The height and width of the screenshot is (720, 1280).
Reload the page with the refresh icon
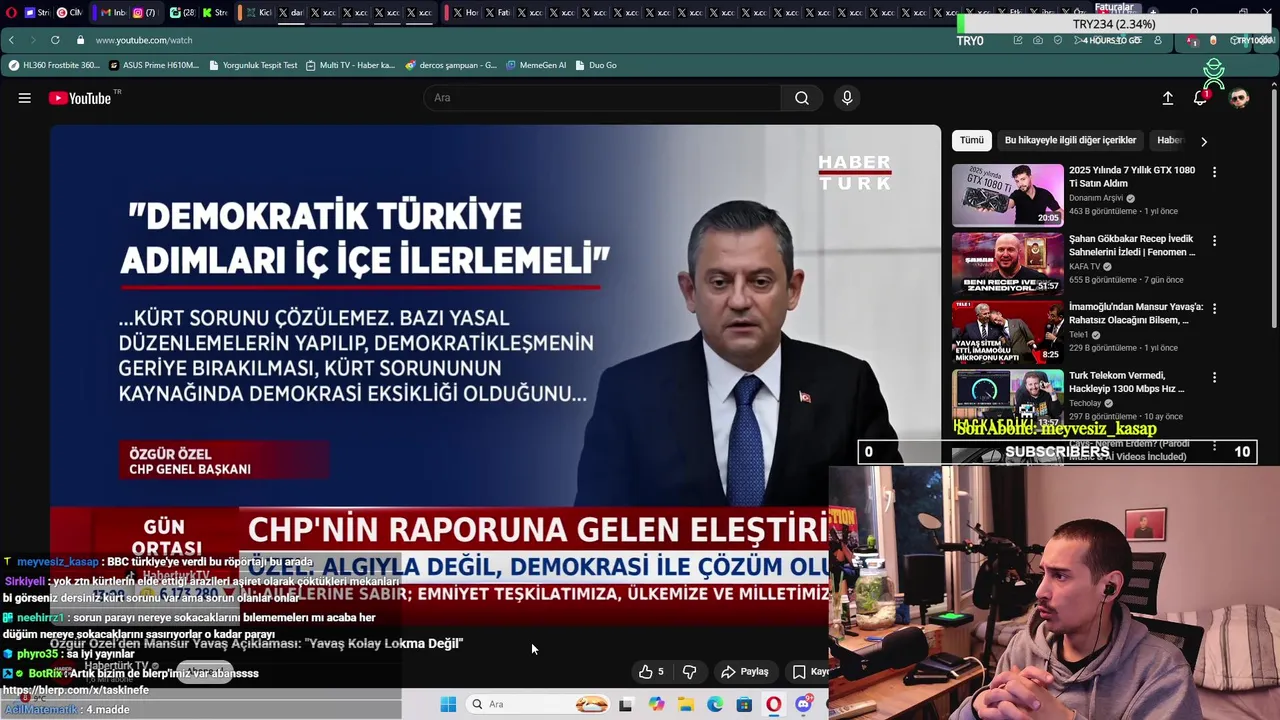coord(54,40)
